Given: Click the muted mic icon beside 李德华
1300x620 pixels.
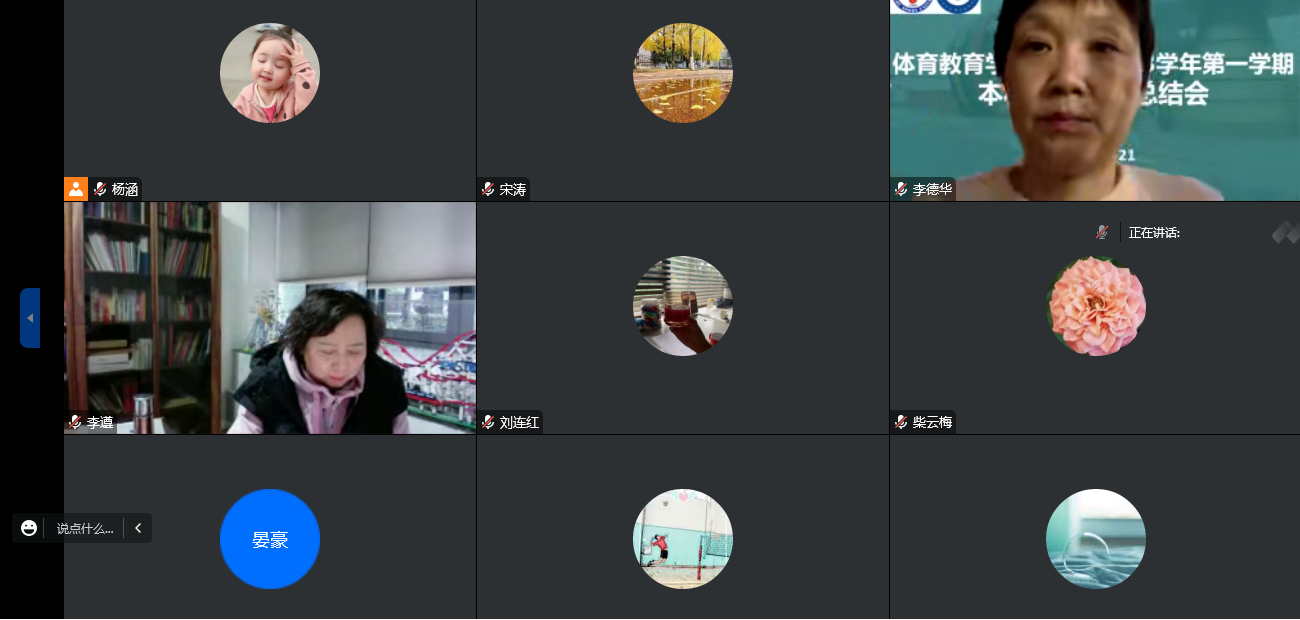Looking at the screenshot, I should (901, 189).
